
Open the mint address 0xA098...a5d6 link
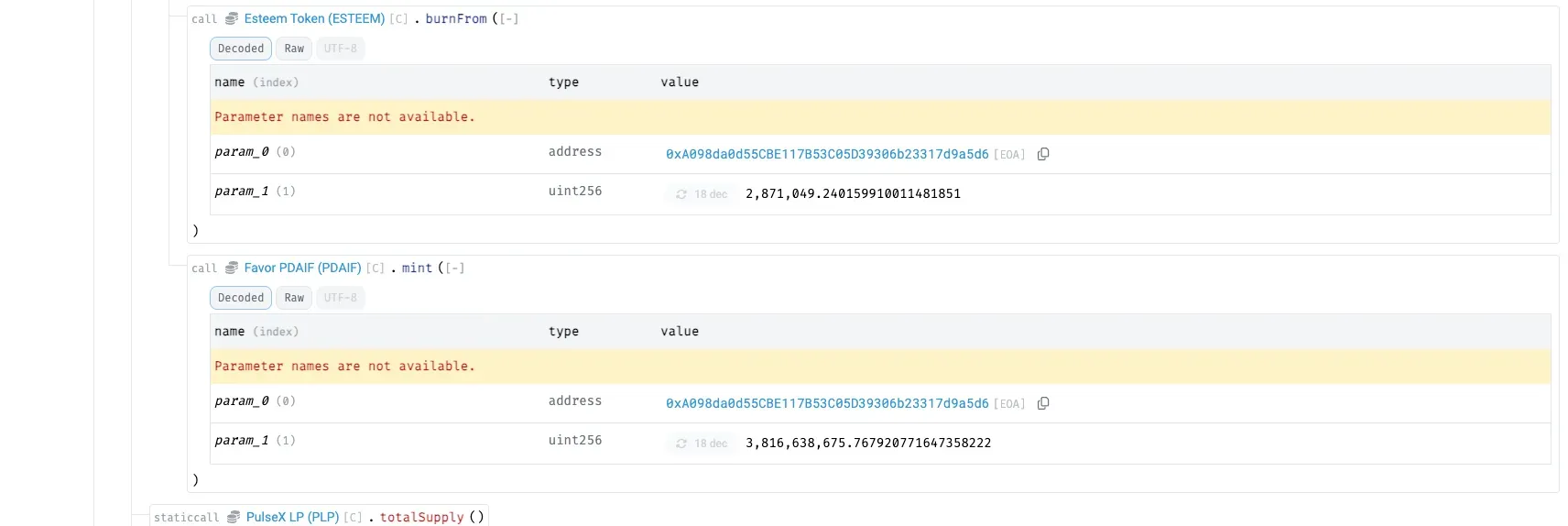[x=827, y=403]
